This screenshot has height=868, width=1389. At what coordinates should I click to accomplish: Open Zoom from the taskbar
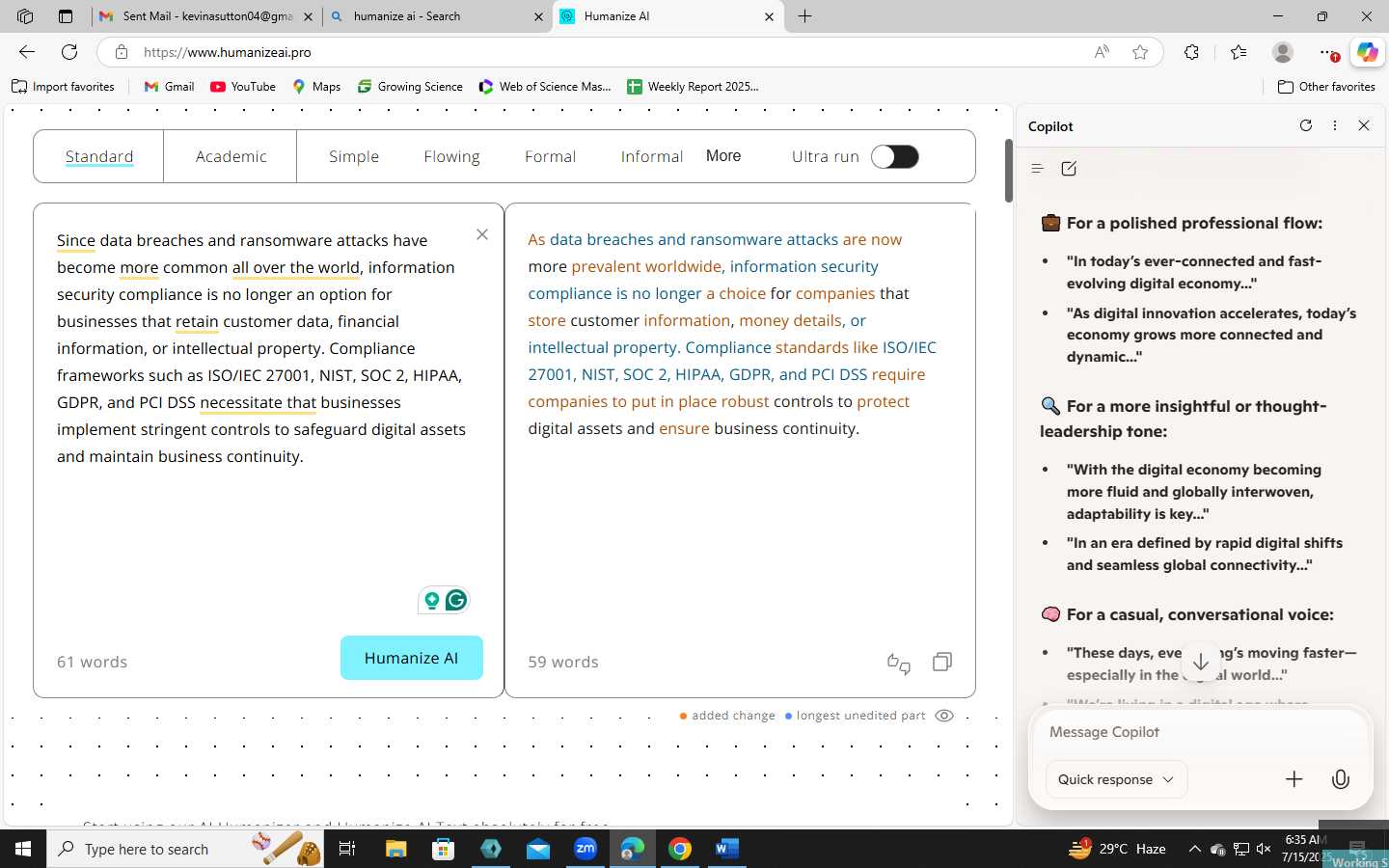point(586,849)
